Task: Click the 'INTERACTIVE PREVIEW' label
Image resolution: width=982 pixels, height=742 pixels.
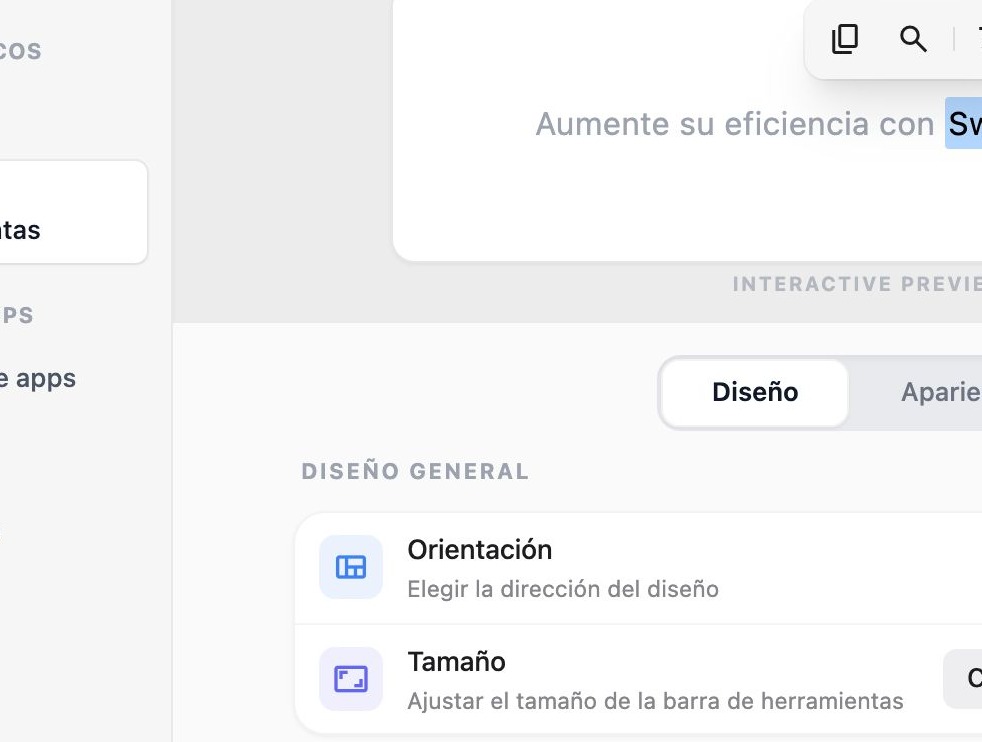Action: pos(857,284)
